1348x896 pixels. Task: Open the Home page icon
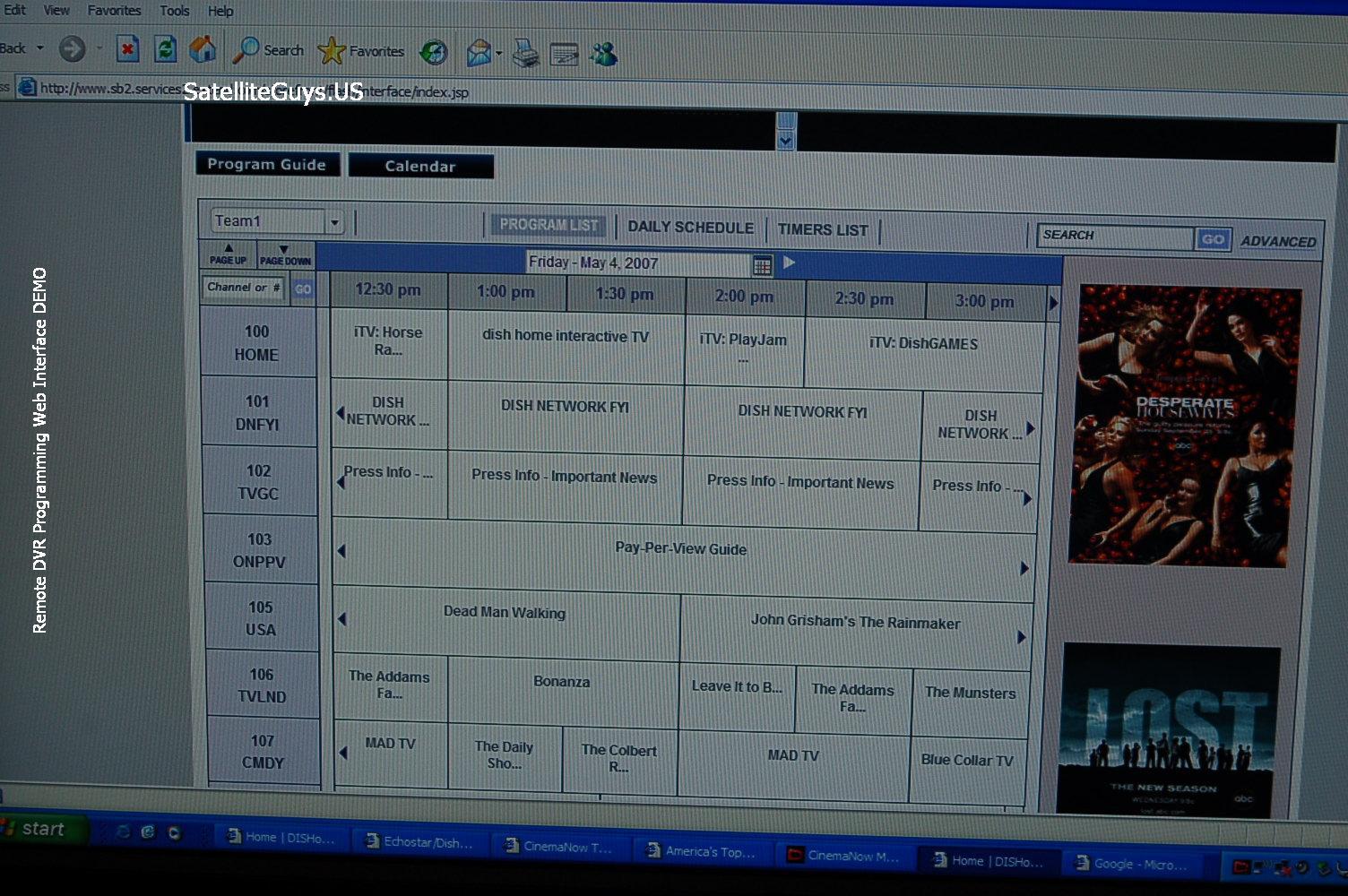click(x=203, y=49)
